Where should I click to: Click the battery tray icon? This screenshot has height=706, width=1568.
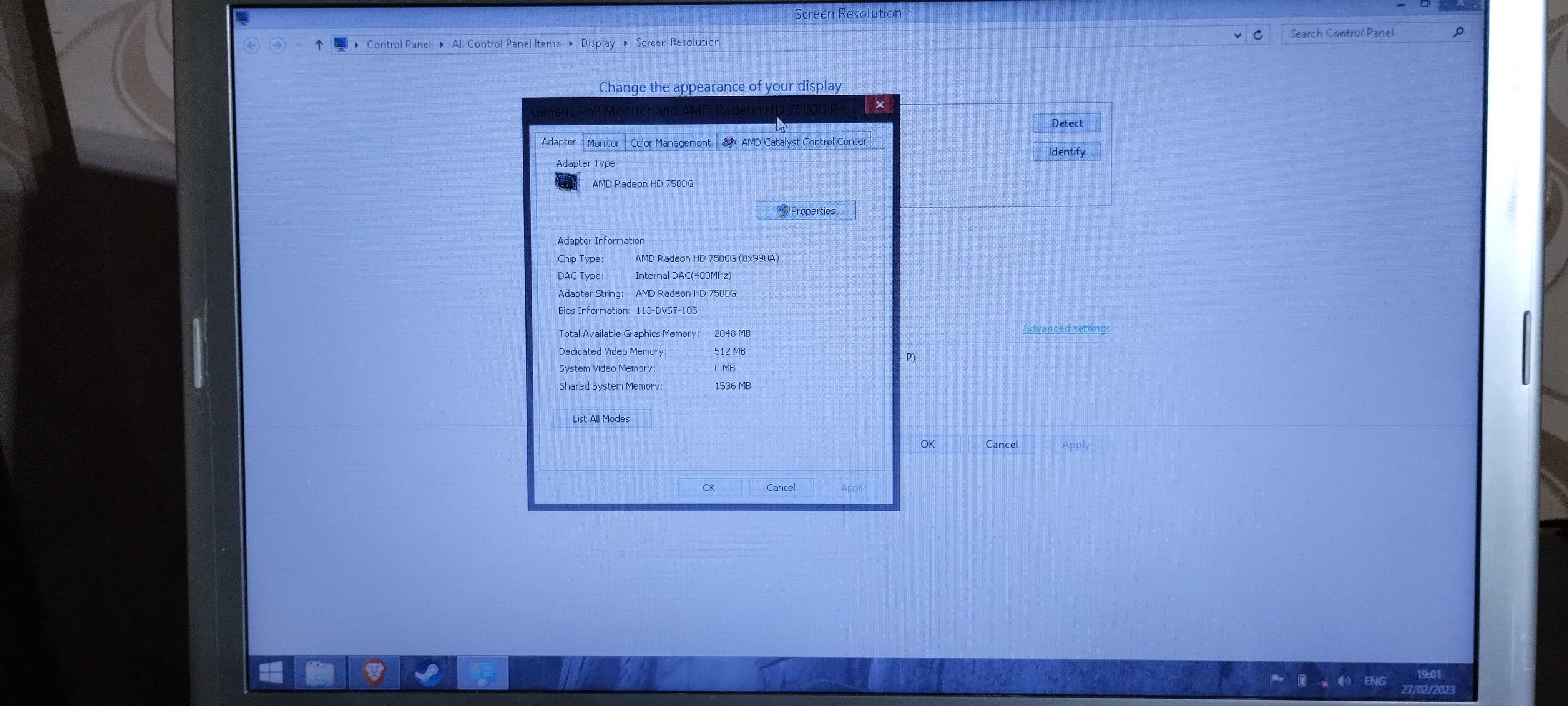pos(1301,680)
